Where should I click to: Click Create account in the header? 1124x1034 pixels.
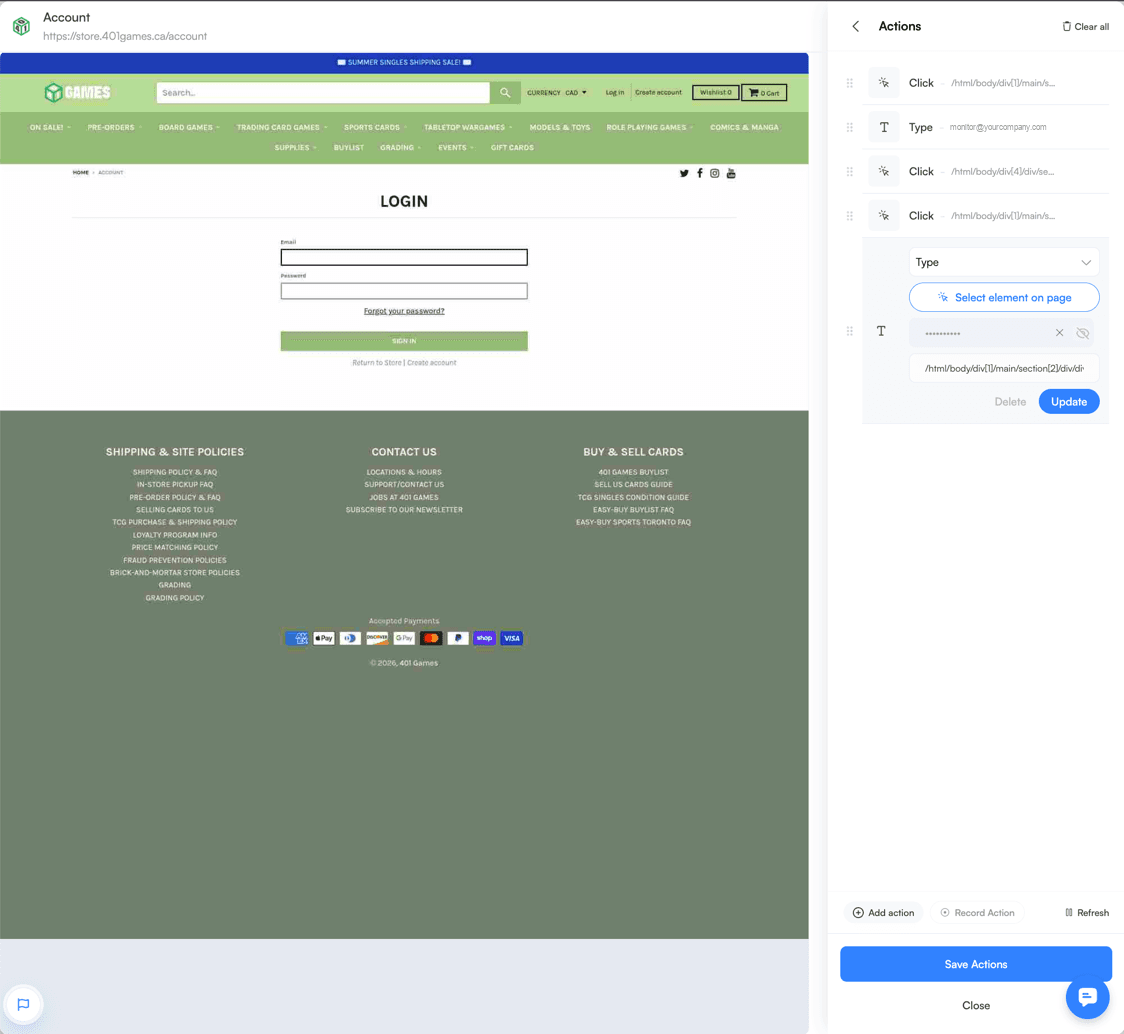(x=658, y=93)
